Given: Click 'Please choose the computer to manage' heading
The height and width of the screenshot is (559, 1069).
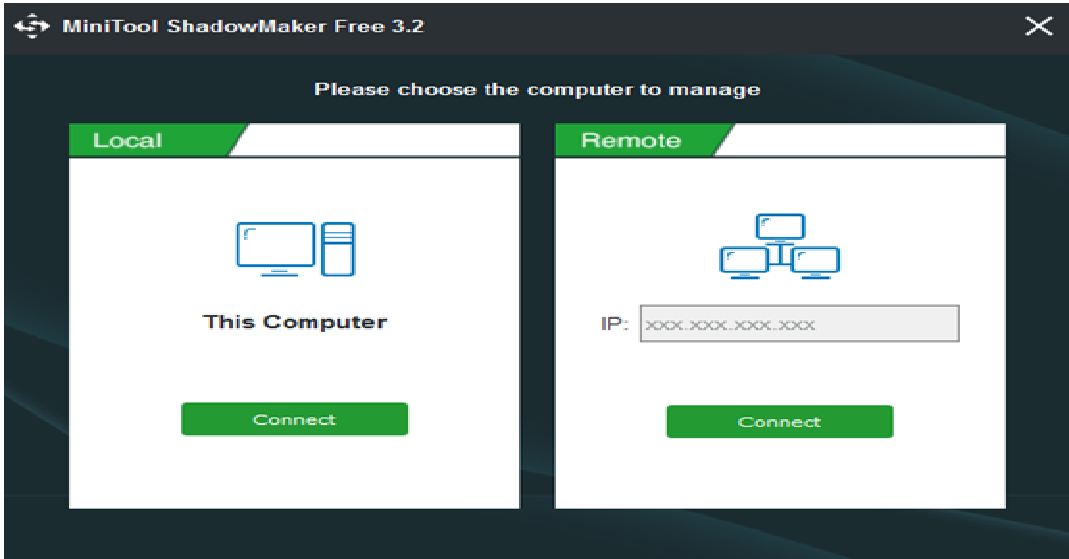Looking at the screenshot, I should (537, 90).
